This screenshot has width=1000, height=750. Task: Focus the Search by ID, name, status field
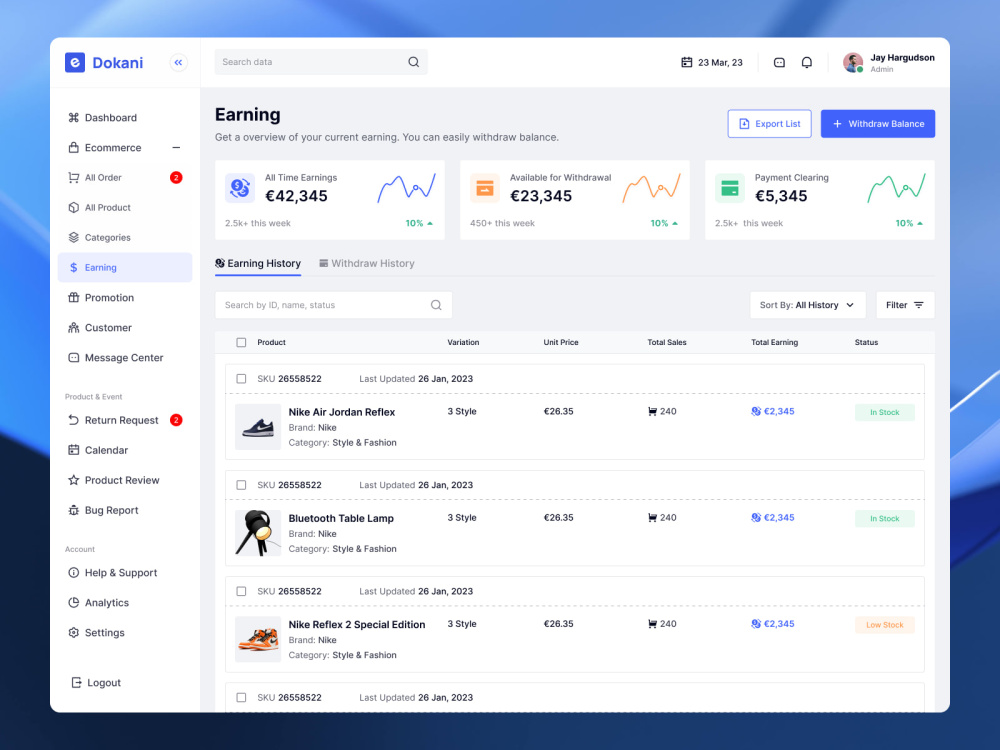[x=334, y=305]
